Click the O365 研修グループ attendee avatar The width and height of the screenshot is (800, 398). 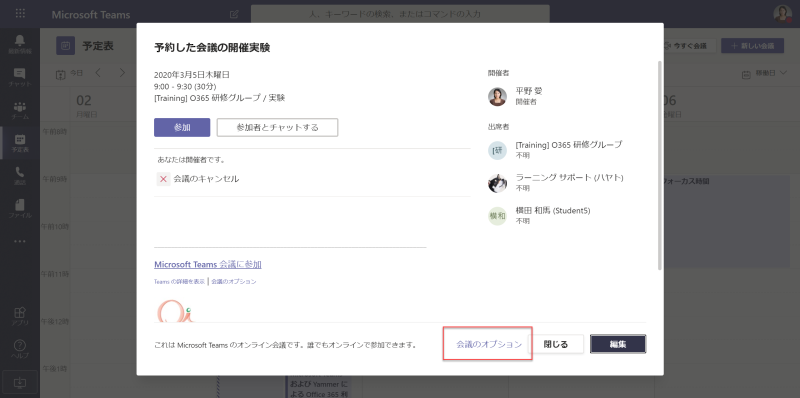pos(497,150)
